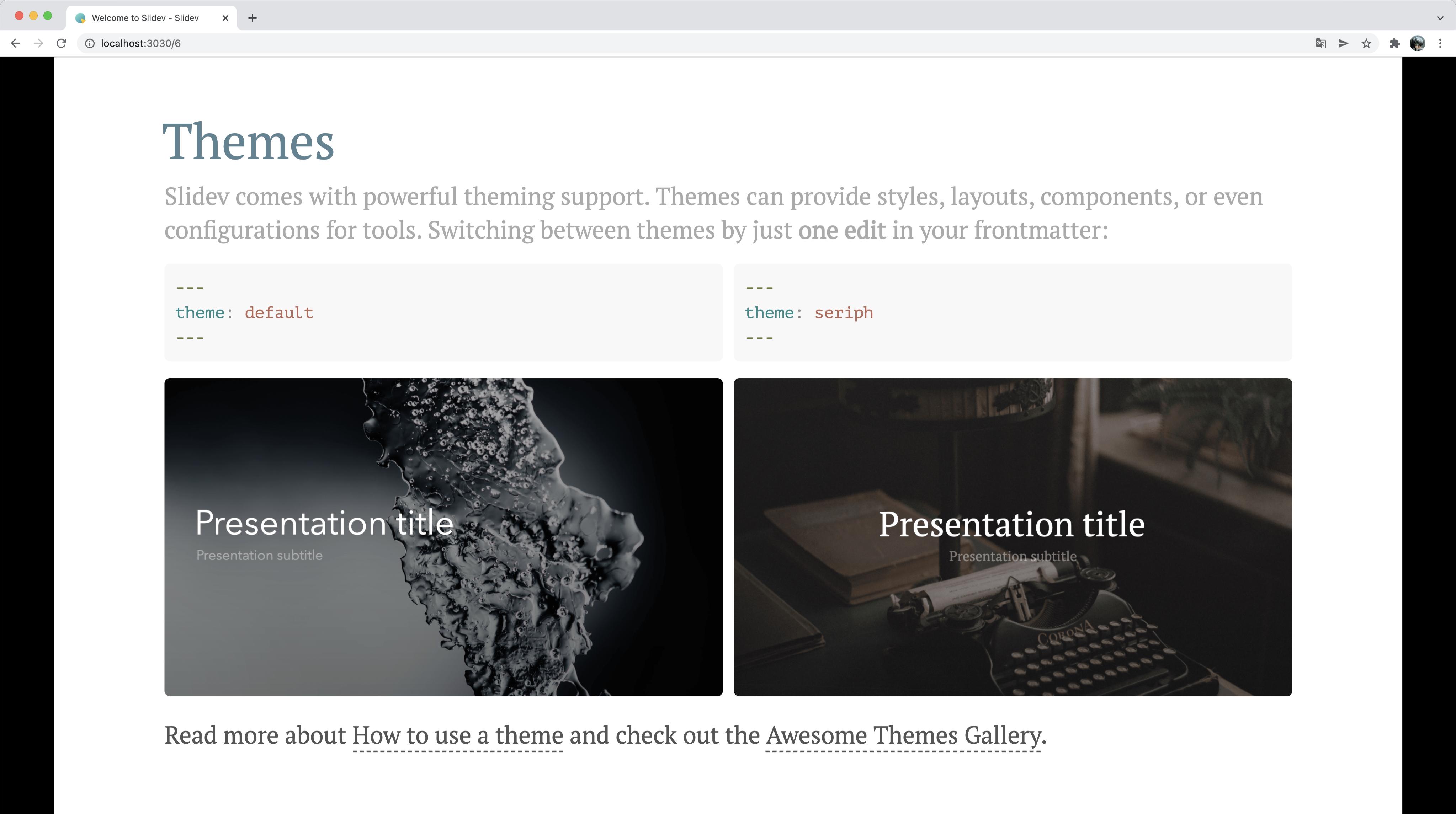This screenshot has width=1456, height=814.
Task: Open the Chrome profile avatar
Action: 1418,43
